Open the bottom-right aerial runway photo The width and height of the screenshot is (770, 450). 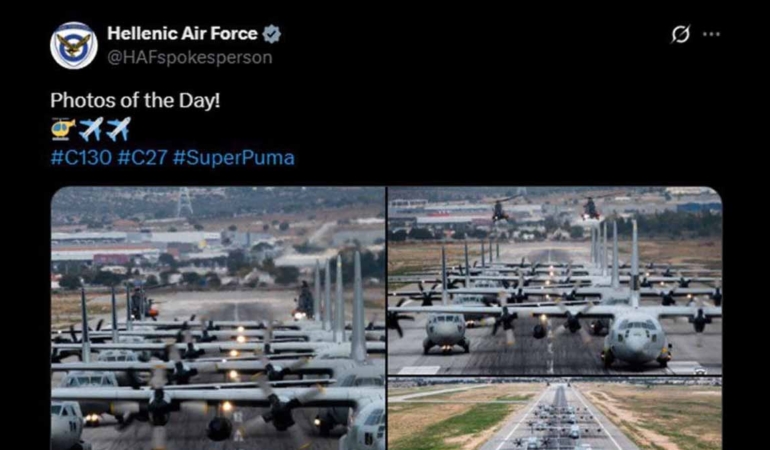click(555, 414)
